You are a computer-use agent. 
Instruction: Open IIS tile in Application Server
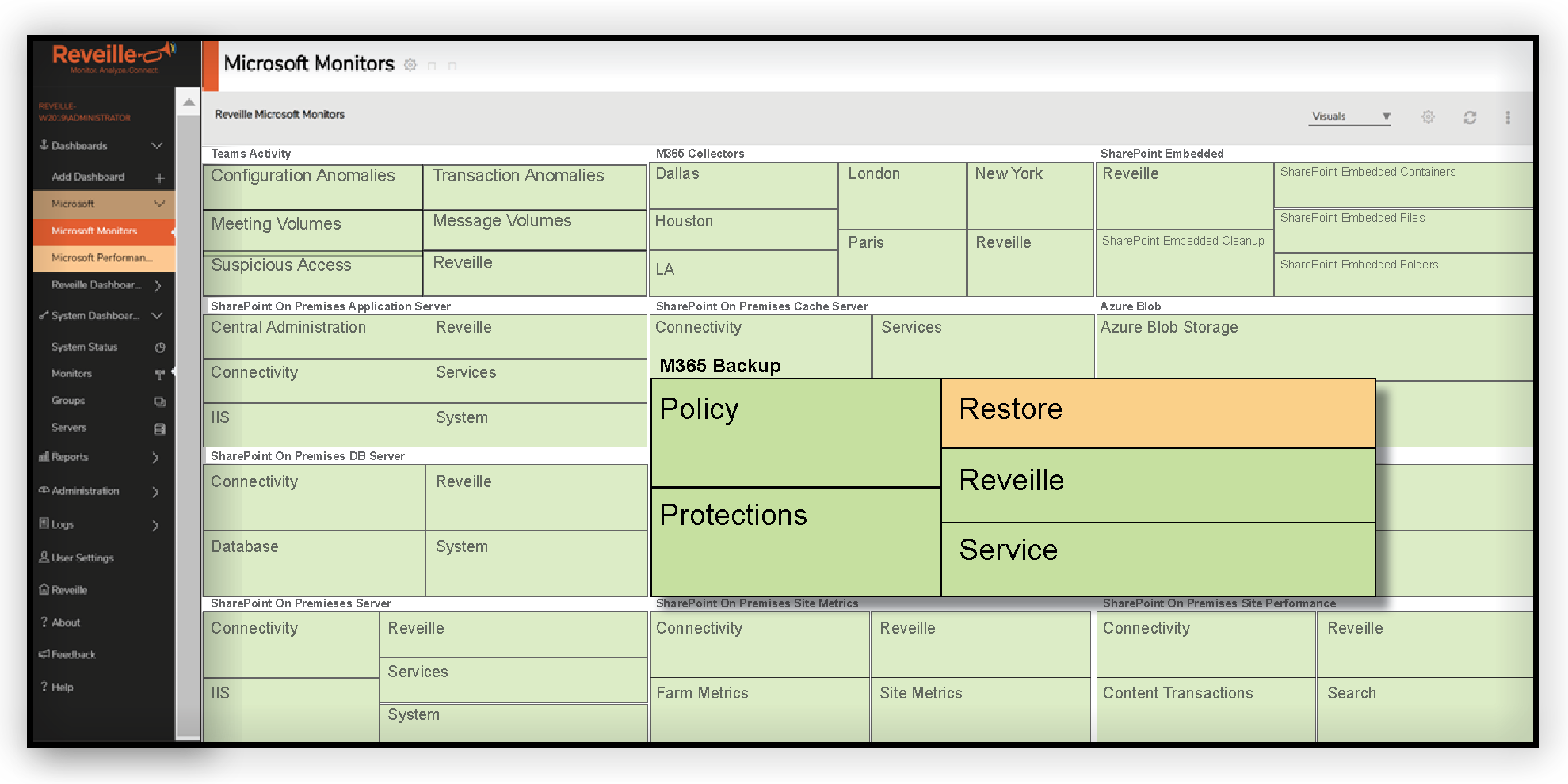tap(314, 425)
